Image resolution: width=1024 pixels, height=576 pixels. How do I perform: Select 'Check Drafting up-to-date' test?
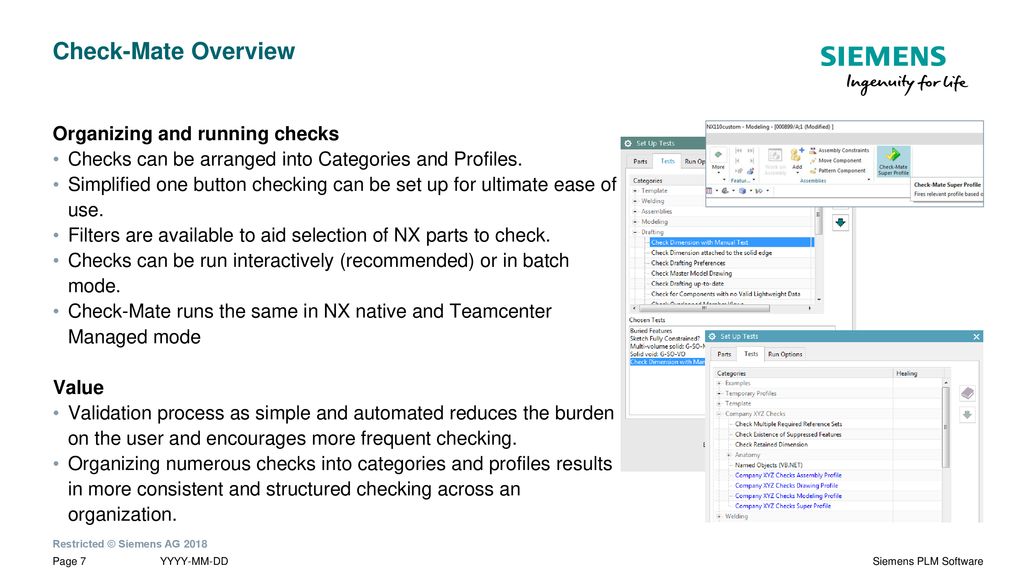tap(687, 284)
